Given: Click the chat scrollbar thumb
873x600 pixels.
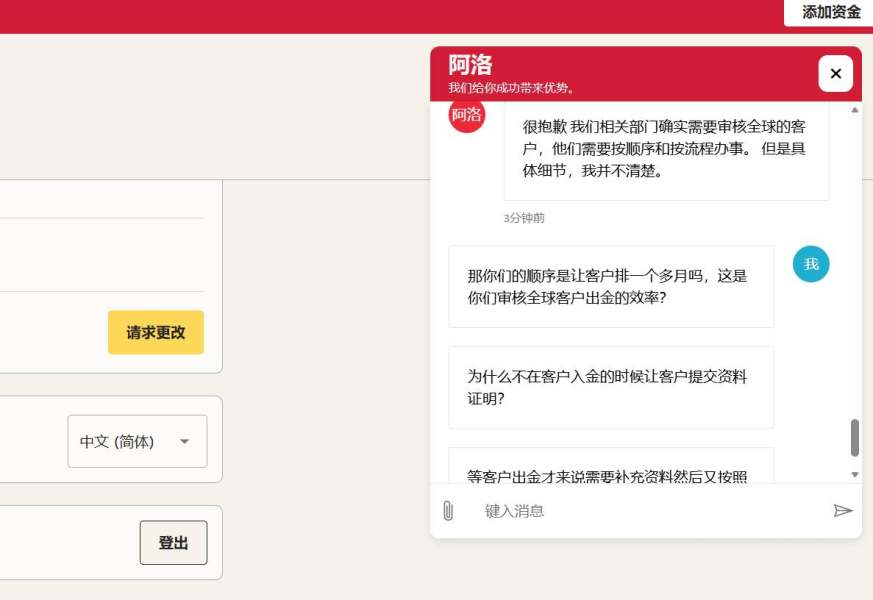Looking at the screenshot, I should [854, 438].
